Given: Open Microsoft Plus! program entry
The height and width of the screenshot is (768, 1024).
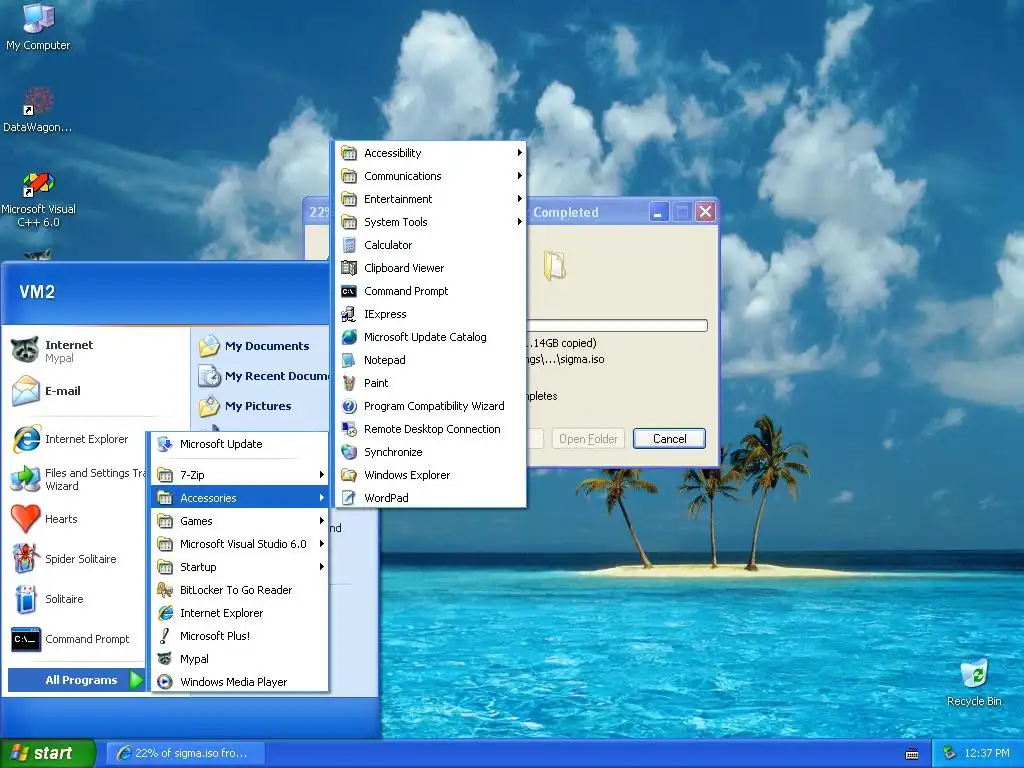Looking at the screenshot, I should (x=239, y=635).
